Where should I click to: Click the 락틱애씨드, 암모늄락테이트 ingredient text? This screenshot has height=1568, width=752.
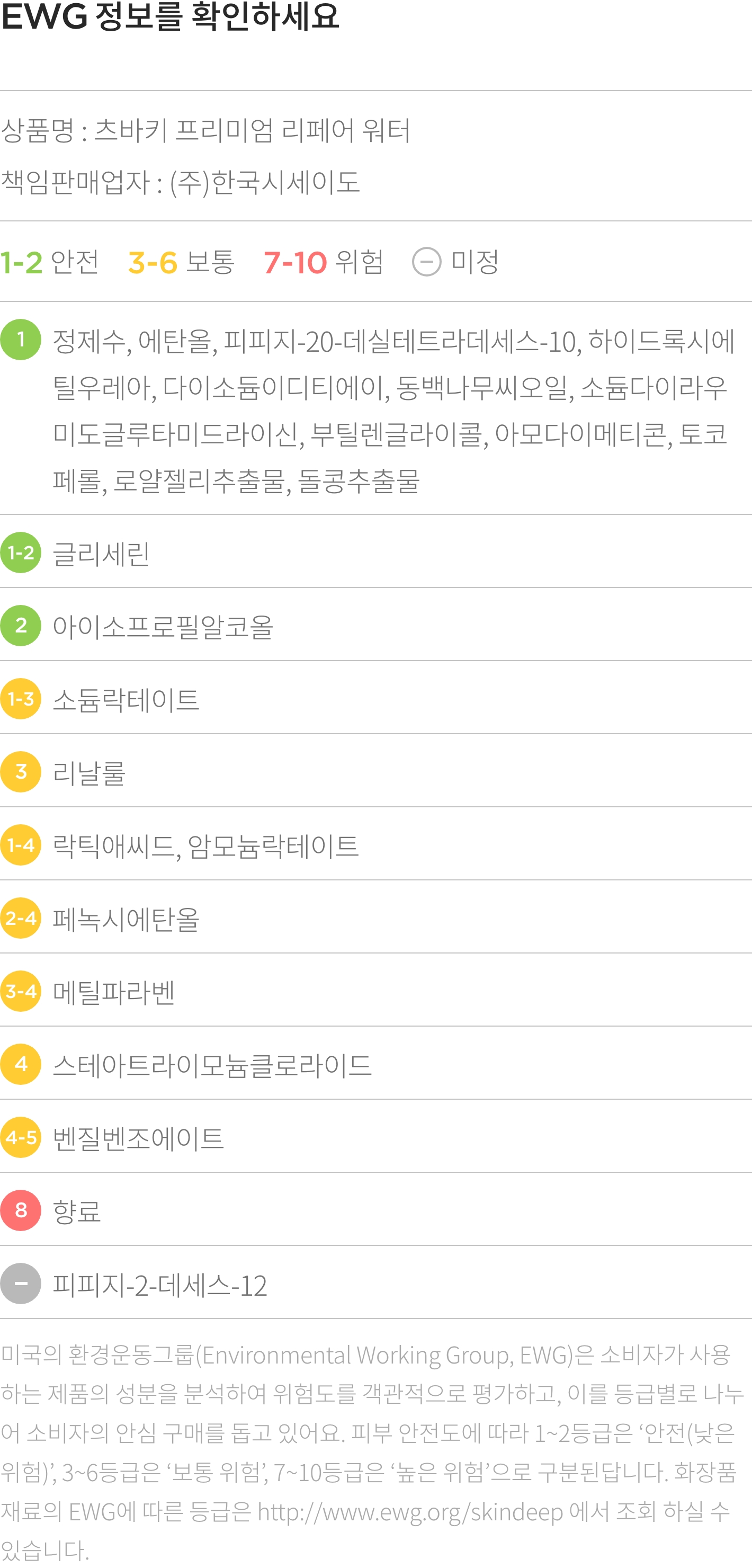pos(205,846)
